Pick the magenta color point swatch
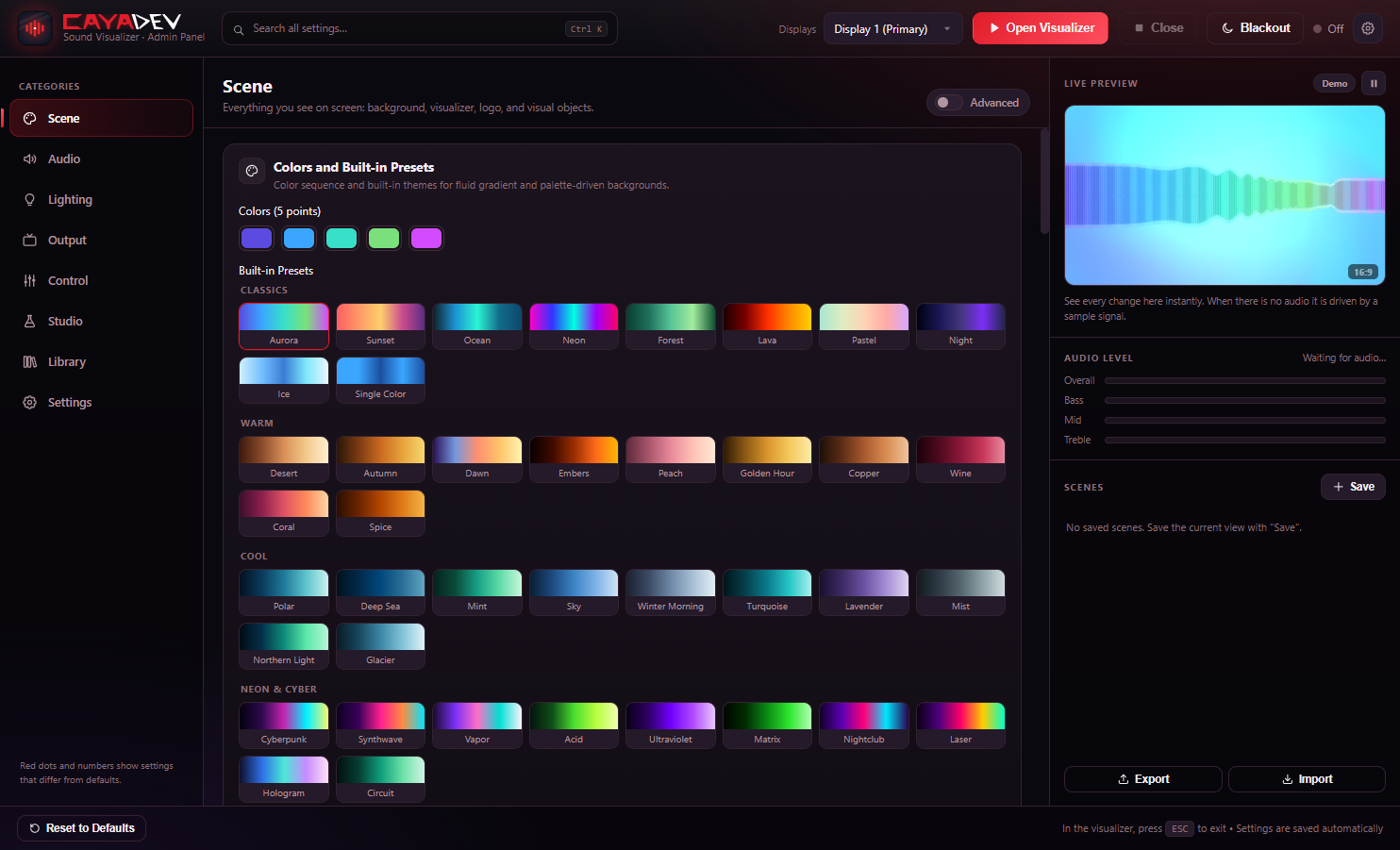 pyautogui.click(x=426, y=238)
